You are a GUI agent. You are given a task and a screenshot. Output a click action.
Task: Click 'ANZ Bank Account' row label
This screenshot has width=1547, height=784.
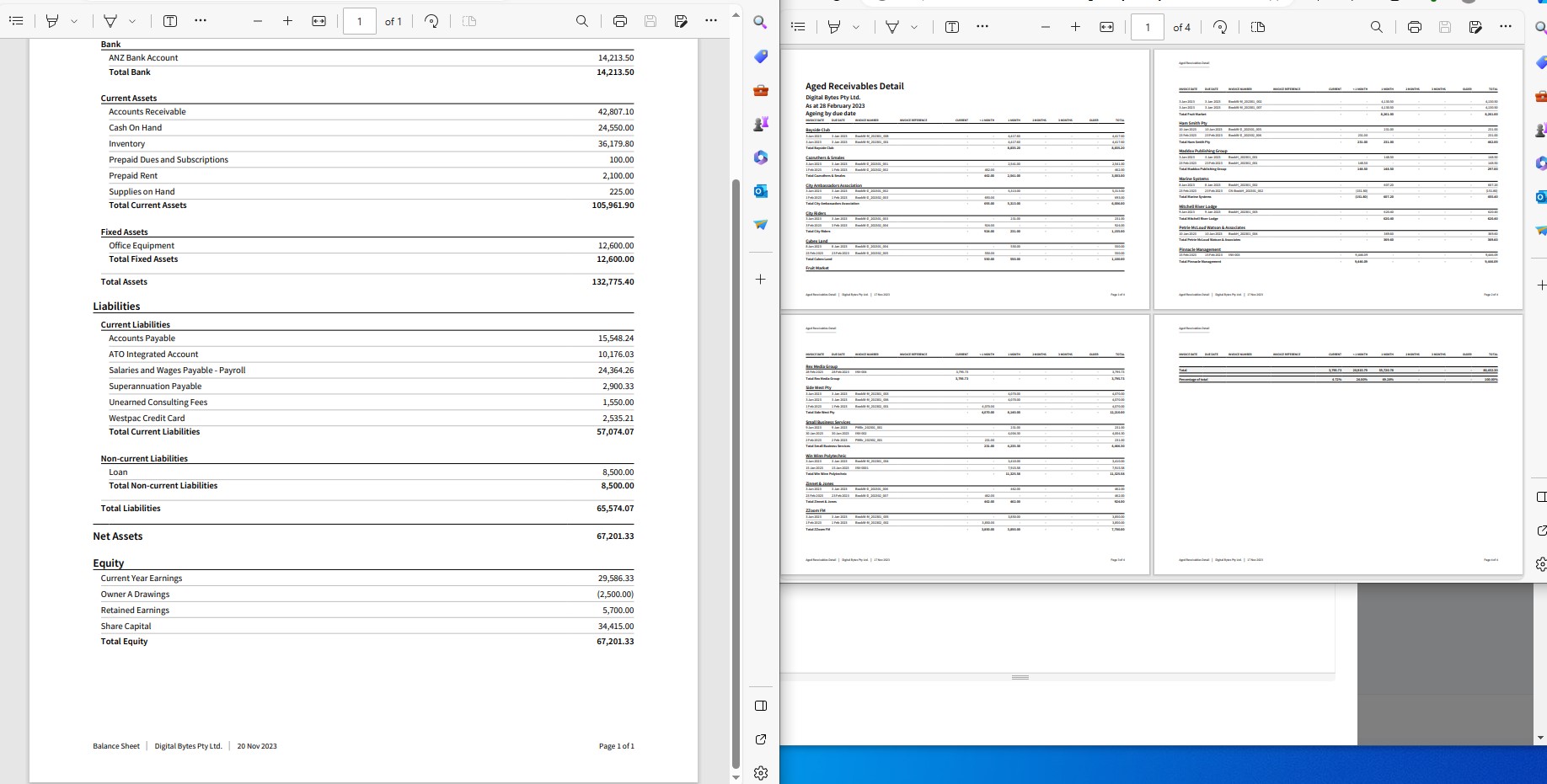(x=143, y=58)
